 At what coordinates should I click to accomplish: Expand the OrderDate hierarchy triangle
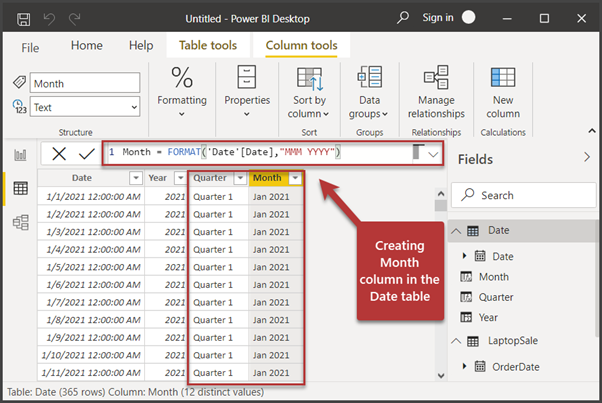point(464,366)
